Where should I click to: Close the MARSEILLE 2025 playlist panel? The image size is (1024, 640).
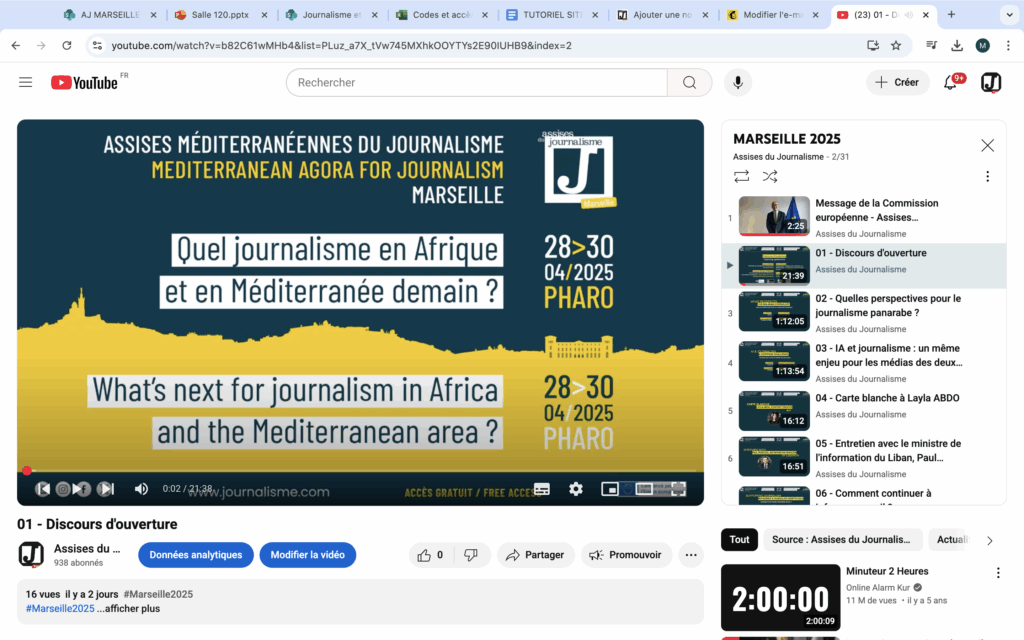(987, 145)
